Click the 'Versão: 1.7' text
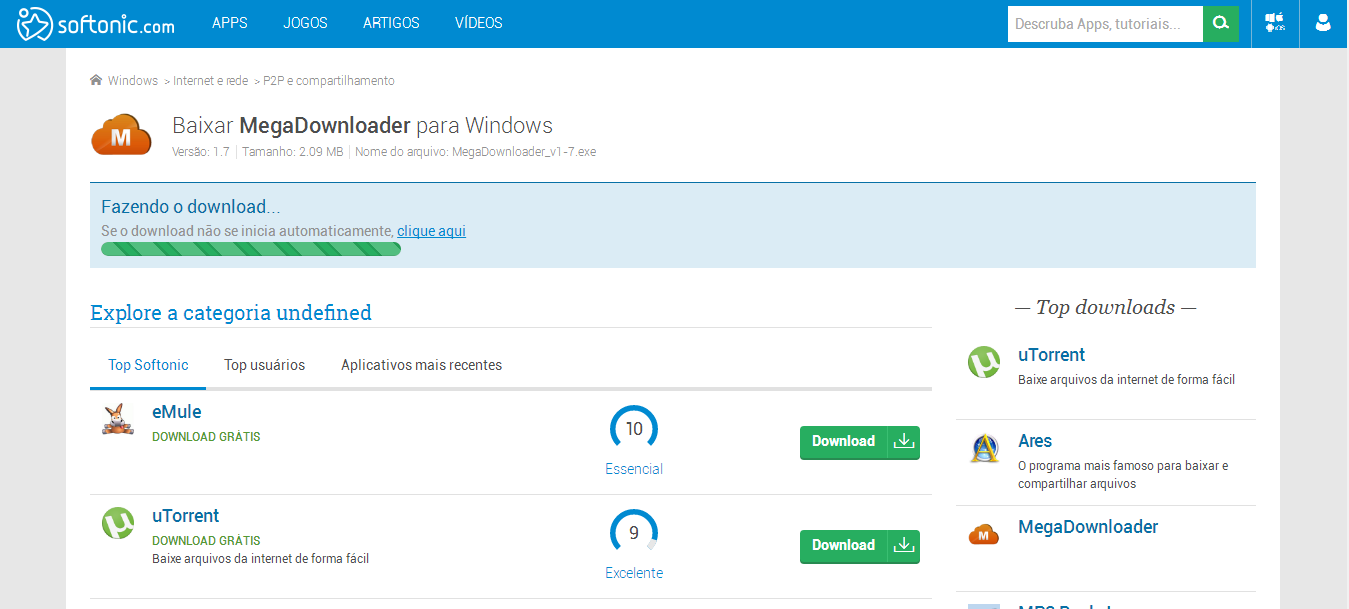 (x=201, y=152)
